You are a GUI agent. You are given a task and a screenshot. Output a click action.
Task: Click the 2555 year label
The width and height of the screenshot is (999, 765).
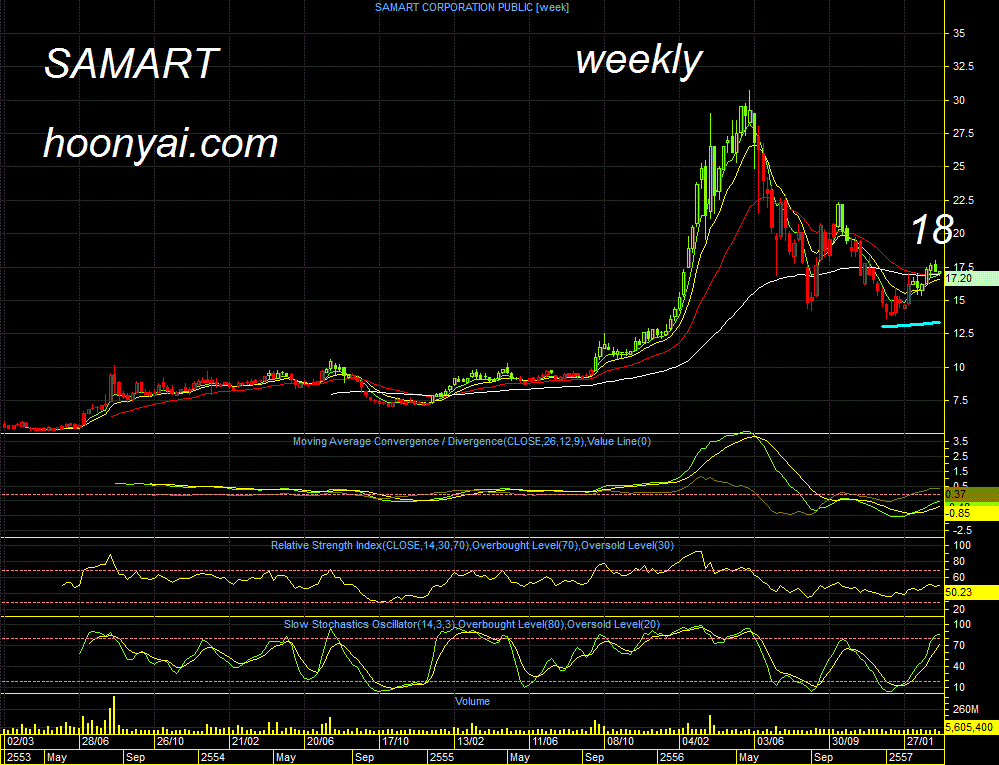pos(442,757)
